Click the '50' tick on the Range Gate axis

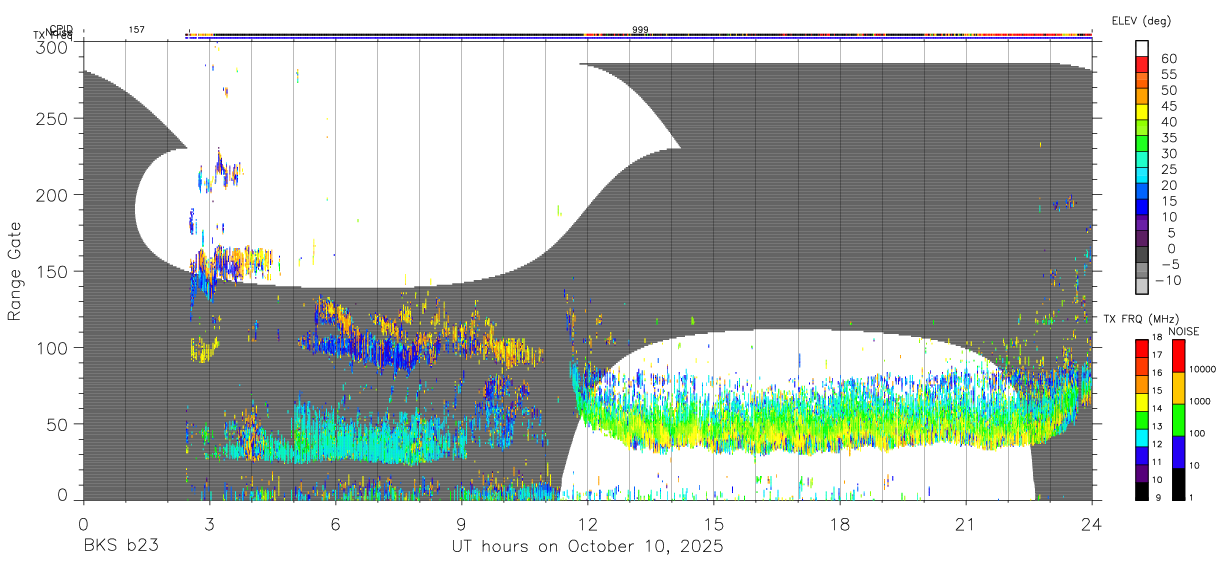point(57,424)
